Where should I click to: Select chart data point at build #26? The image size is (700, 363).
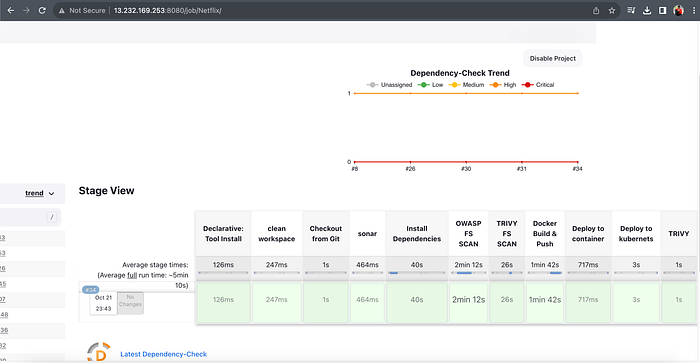pyautogui.click(x=410, y=162)
